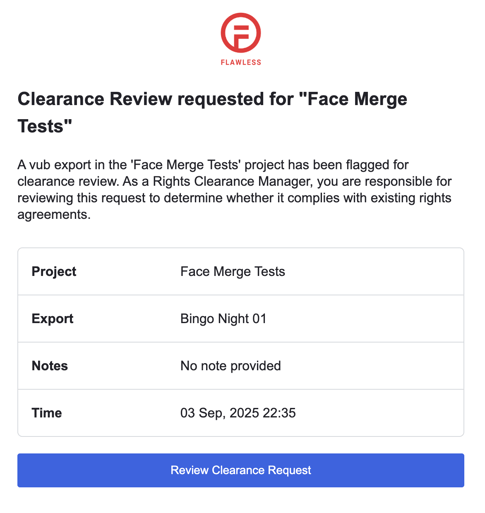Click the red Flawless circular logo icon

(x=241, y=33)
